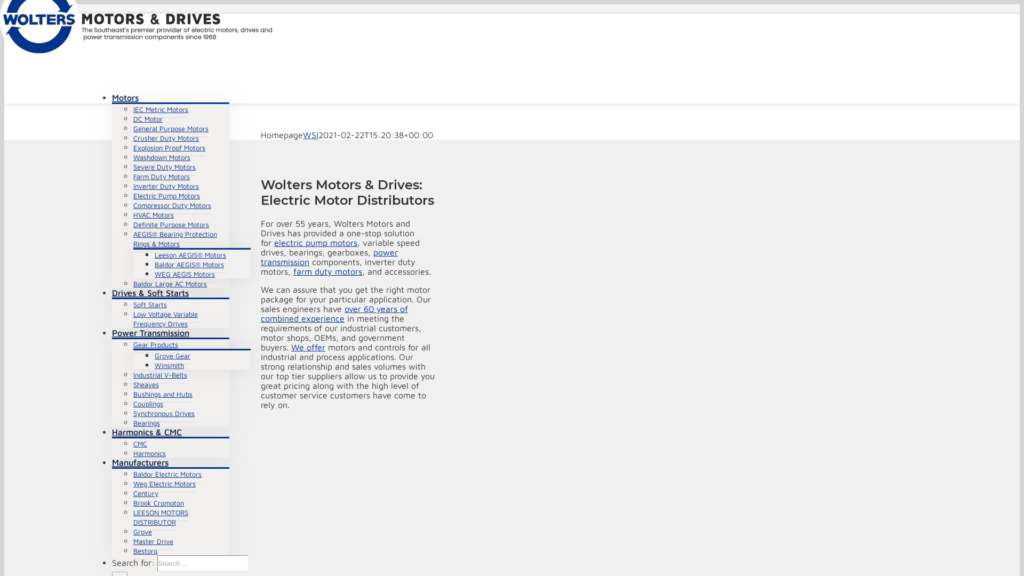Follow the power transmission text link

329,257
